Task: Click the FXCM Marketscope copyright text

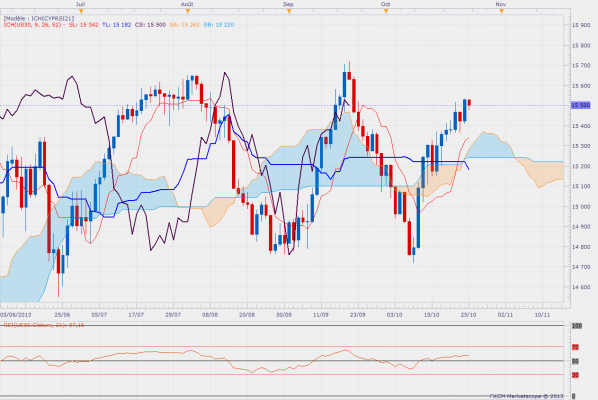Action: click(526, 396)
